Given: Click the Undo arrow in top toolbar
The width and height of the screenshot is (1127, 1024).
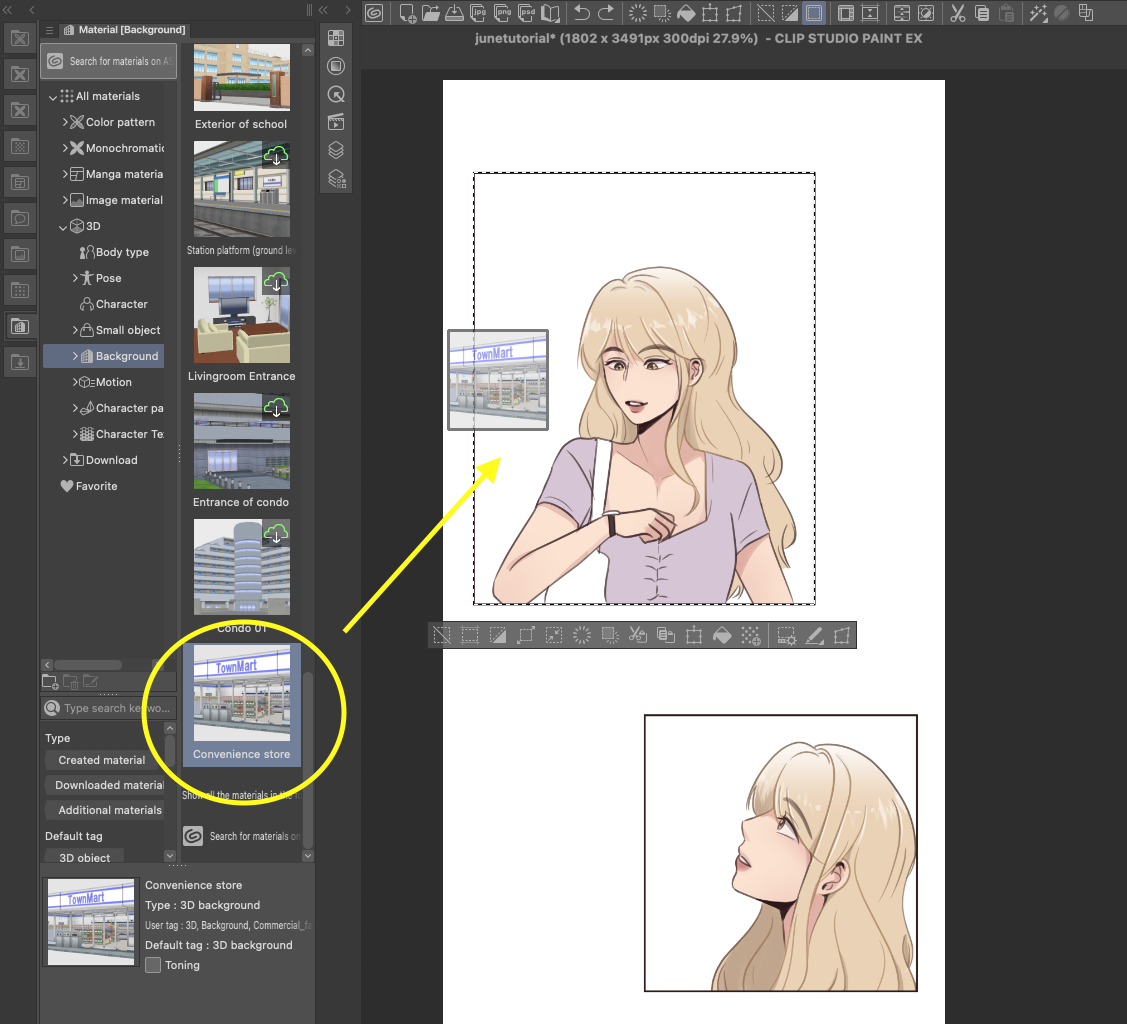Looking at the screenshot, I should [x=582, y=14].
